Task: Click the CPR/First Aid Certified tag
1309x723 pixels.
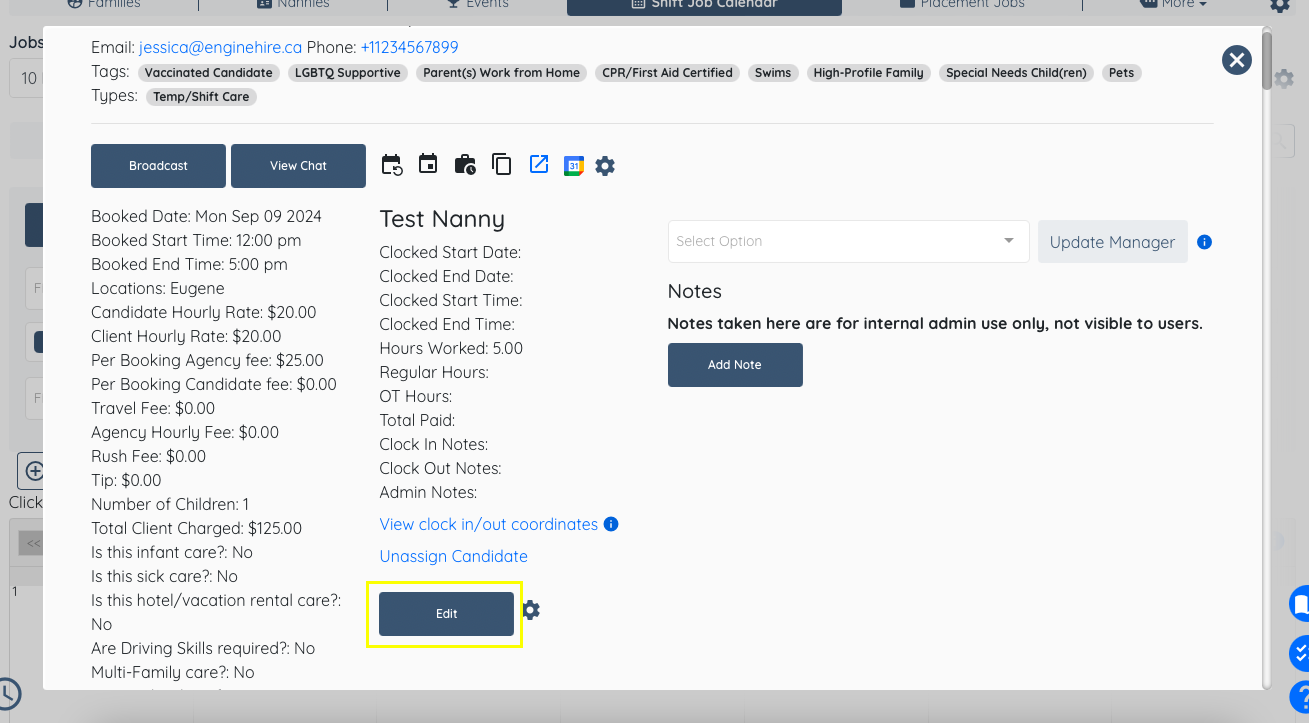Action: pos(667,73)
